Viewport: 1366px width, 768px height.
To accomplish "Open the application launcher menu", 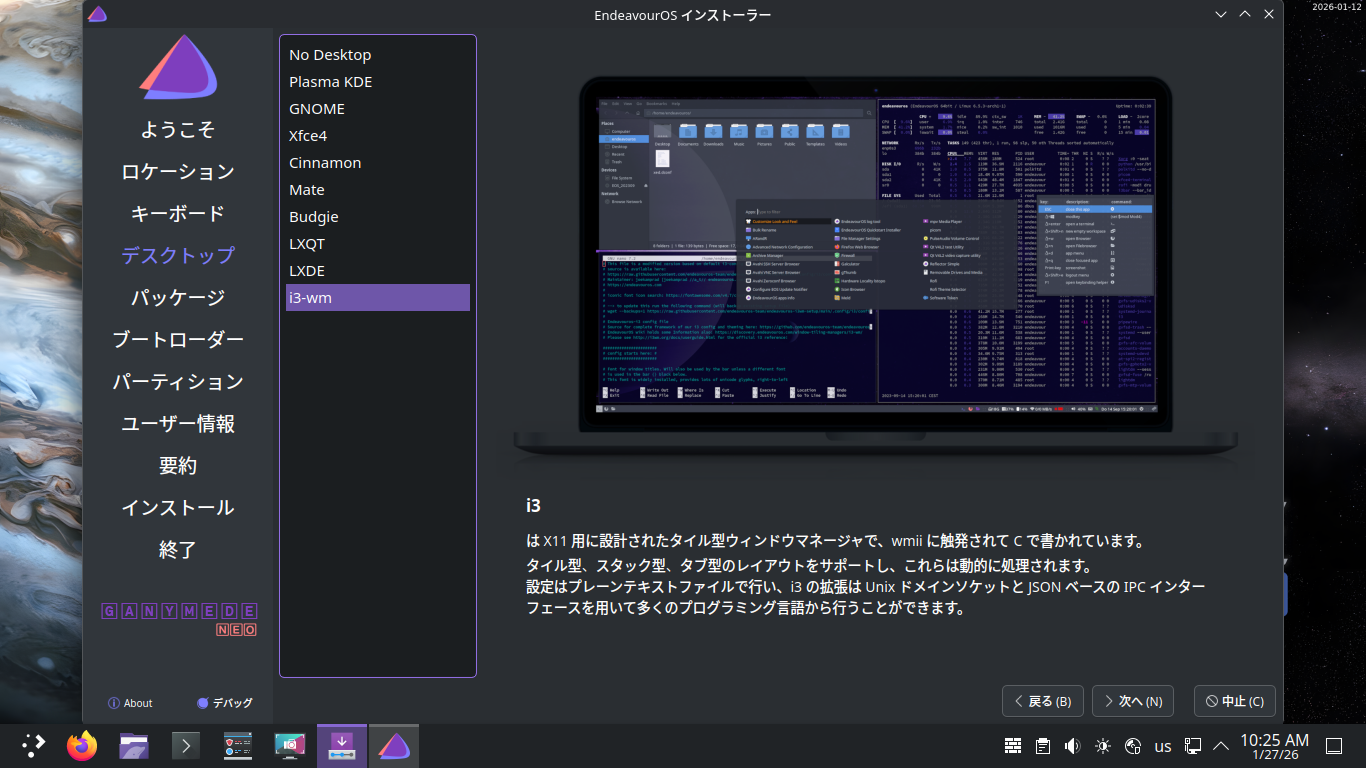I will tap(33, 746).
